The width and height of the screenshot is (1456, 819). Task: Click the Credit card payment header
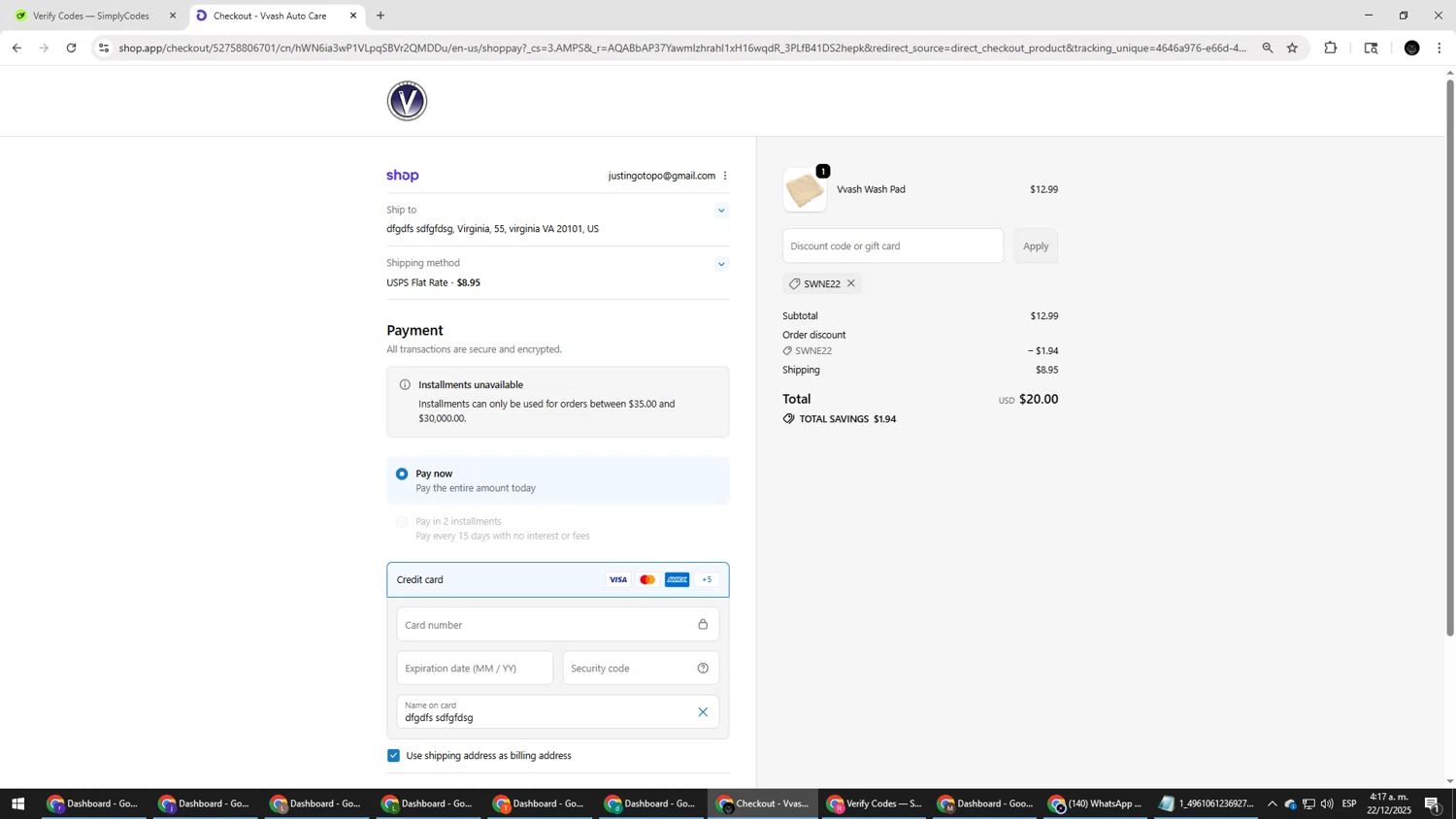[x=558, y=580]
